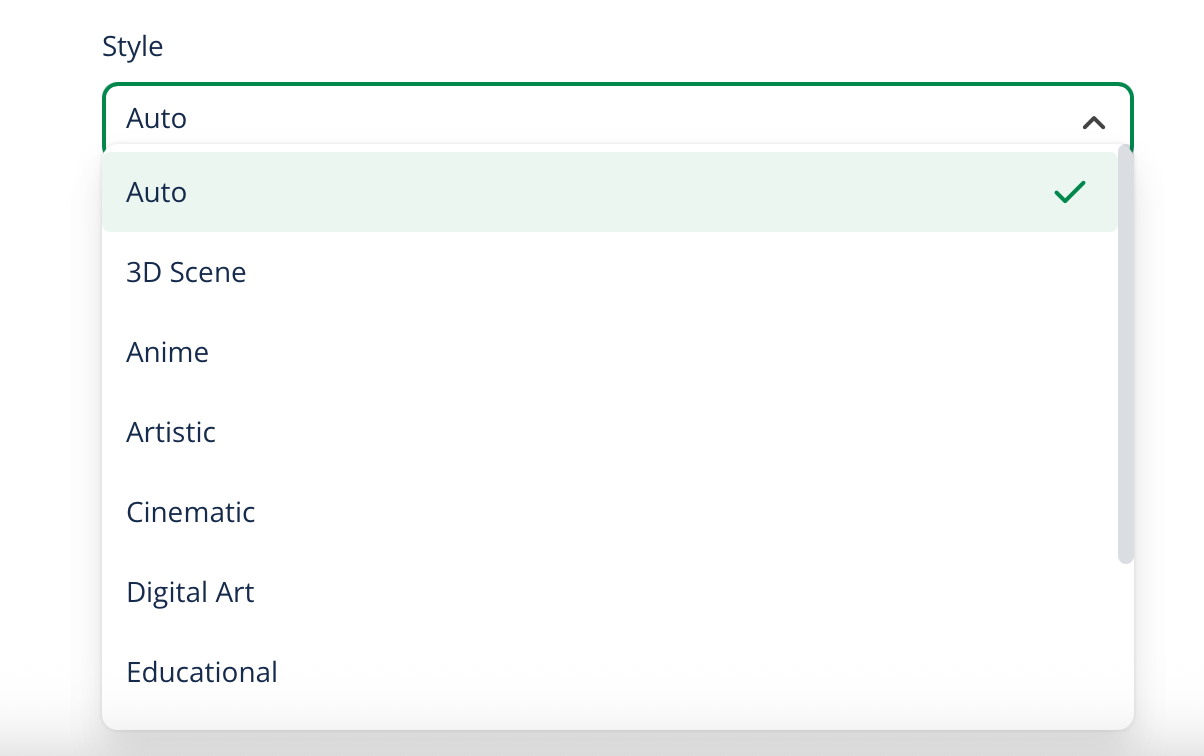
Task: Click the scrollbar track below the thumb
Action: click(x=1125, y=640)
